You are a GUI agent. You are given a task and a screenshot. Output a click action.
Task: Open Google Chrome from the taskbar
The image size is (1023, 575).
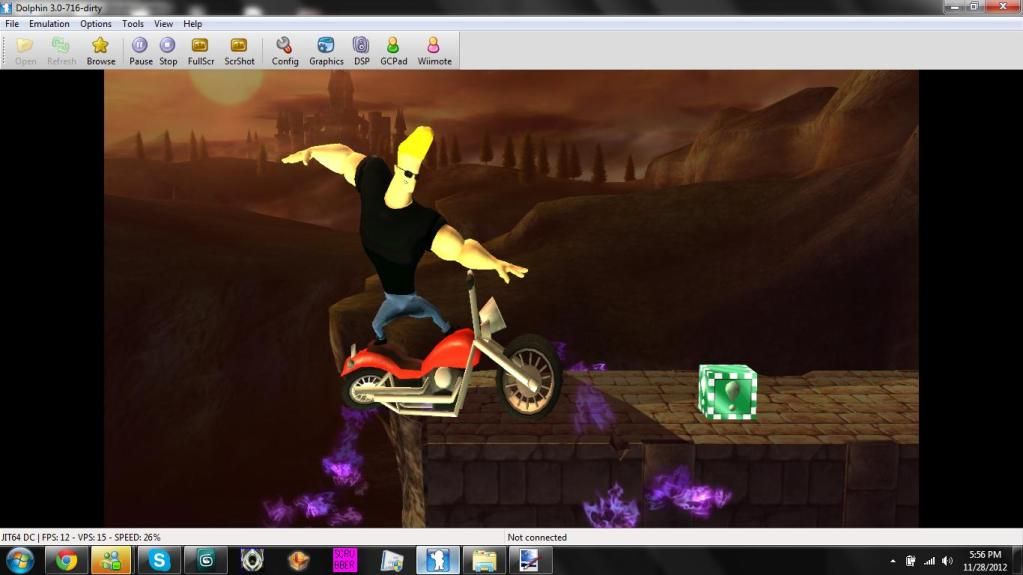[66, 561]
